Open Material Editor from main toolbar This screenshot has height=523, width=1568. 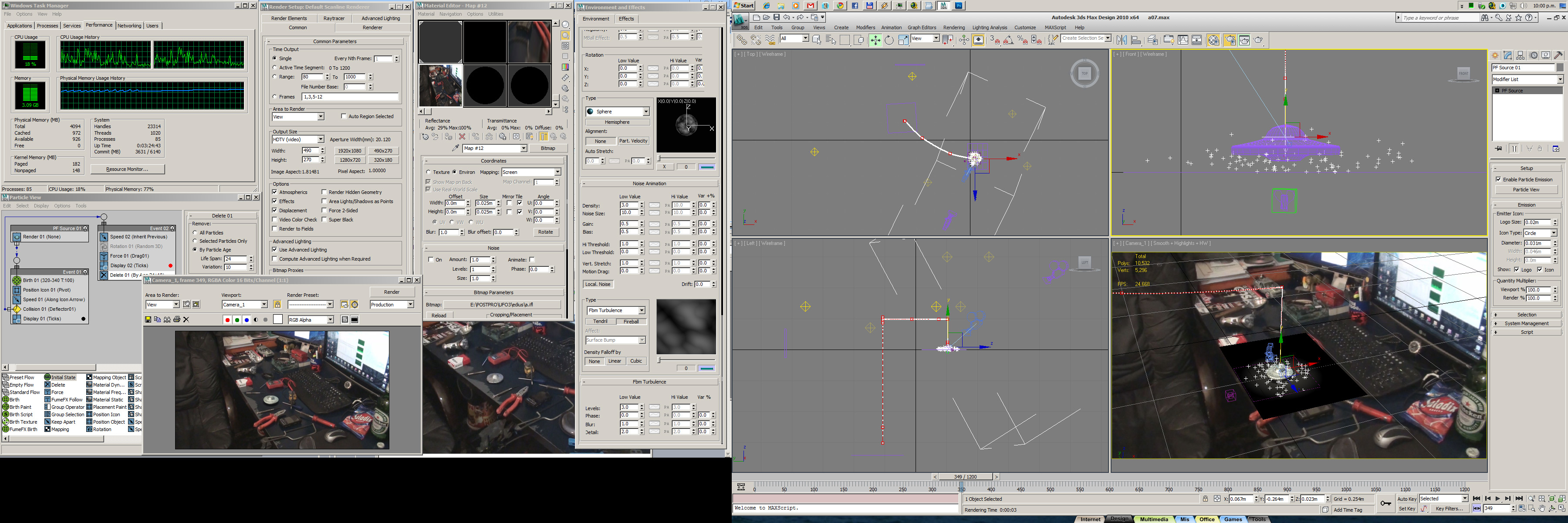click(x=1214, y=40)
